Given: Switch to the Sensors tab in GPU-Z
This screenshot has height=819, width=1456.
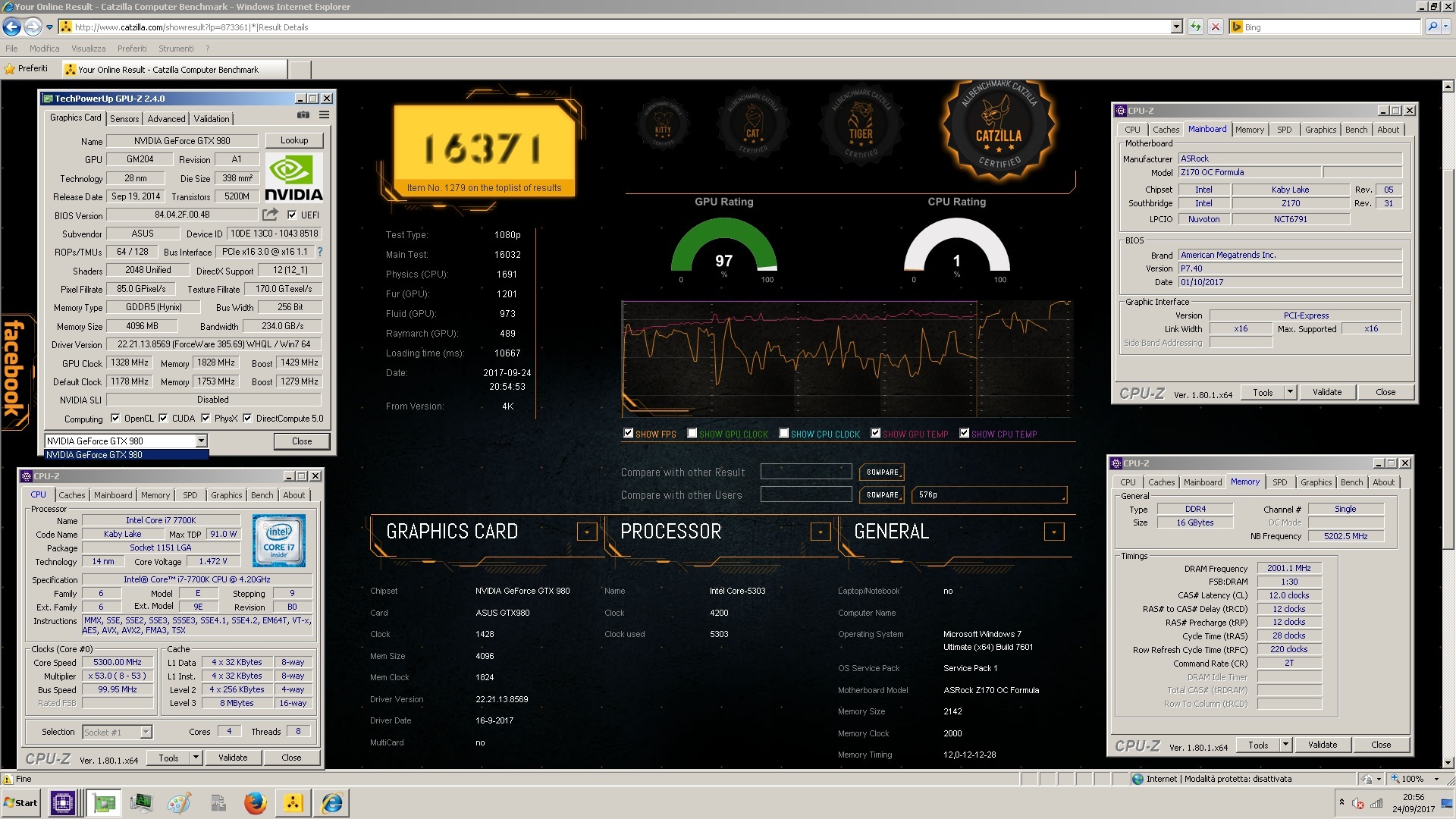Looking at the screenshot, I should click(x=124, y=119).
